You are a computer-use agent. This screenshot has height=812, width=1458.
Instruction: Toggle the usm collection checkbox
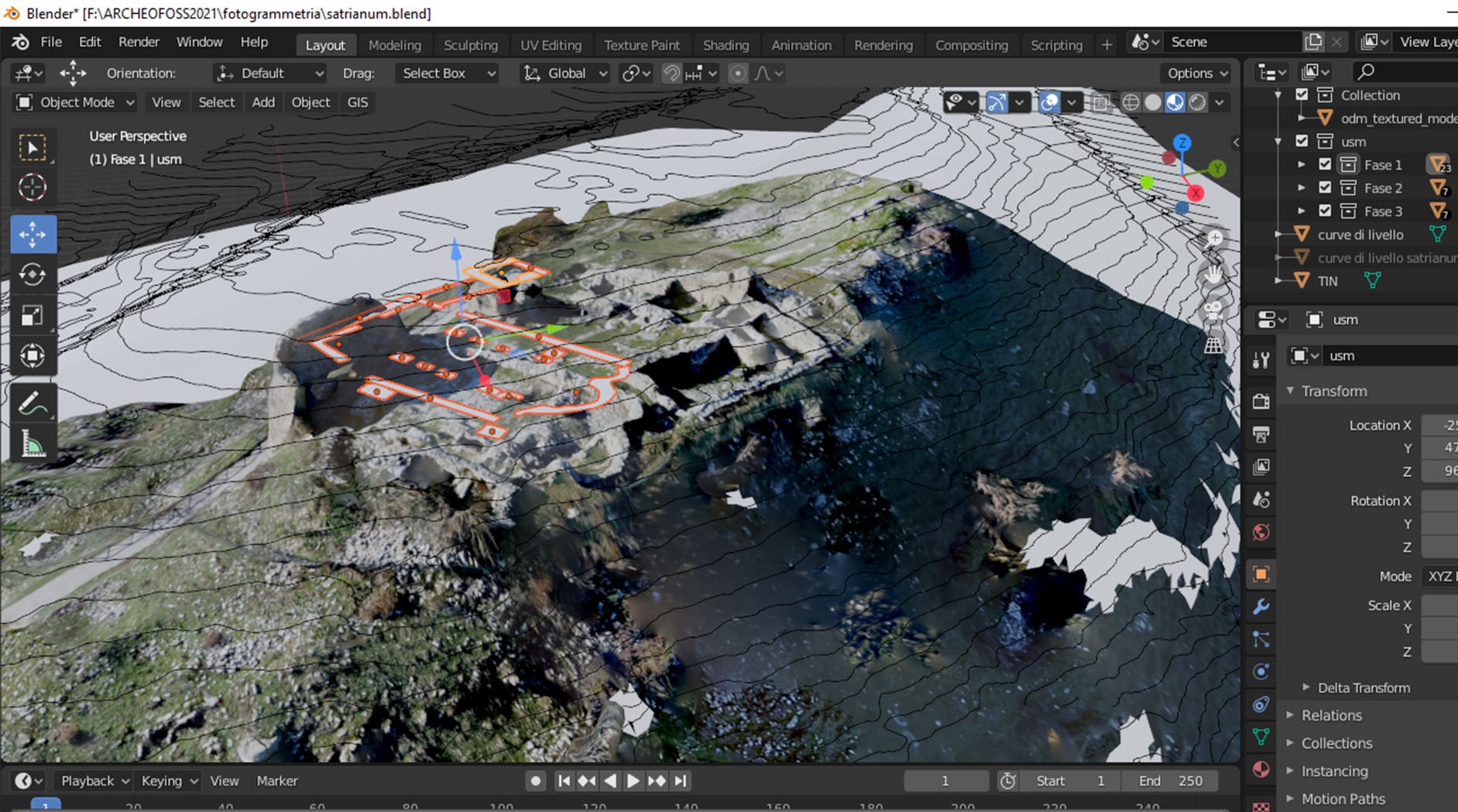point(1302,142)
